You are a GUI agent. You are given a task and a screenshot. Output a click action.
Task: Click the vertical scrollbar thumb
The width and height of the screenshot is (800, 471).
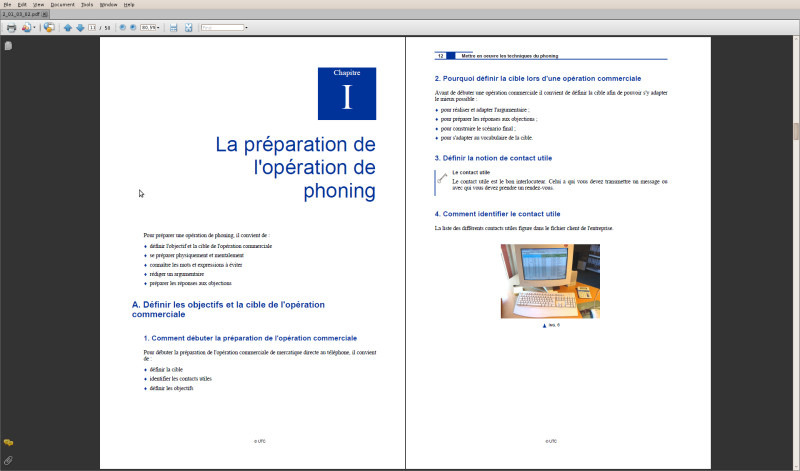(796, 130)
